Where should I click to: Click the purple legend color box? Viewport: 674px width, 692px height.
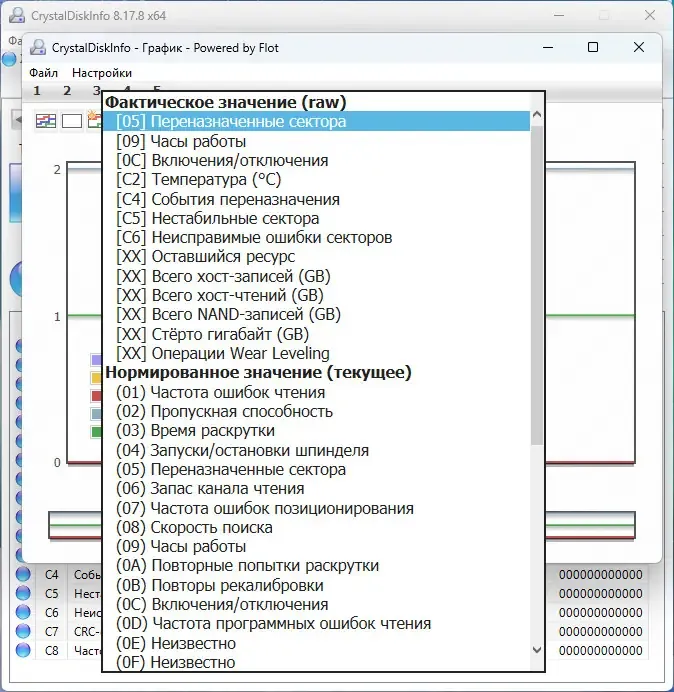(96, 360)
